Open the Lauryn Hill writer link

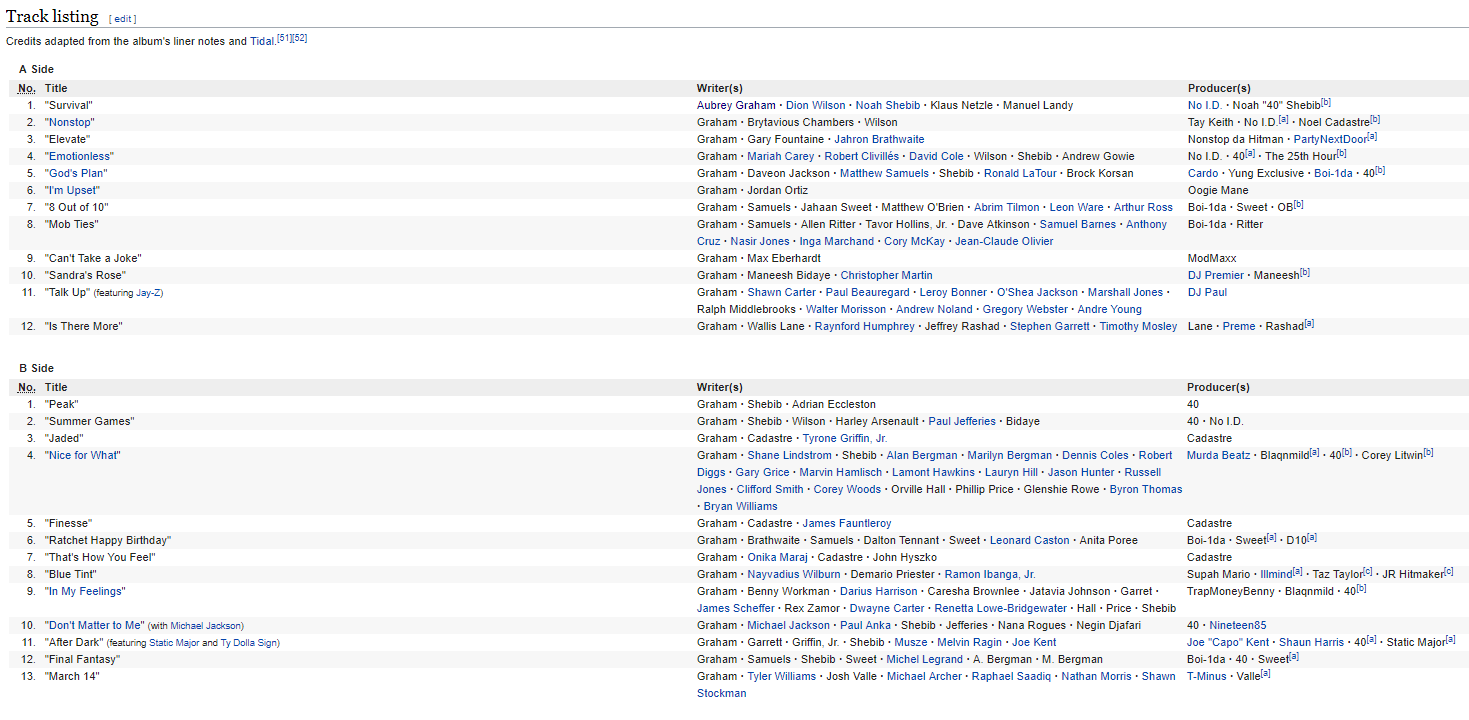tap(1011, 472)
